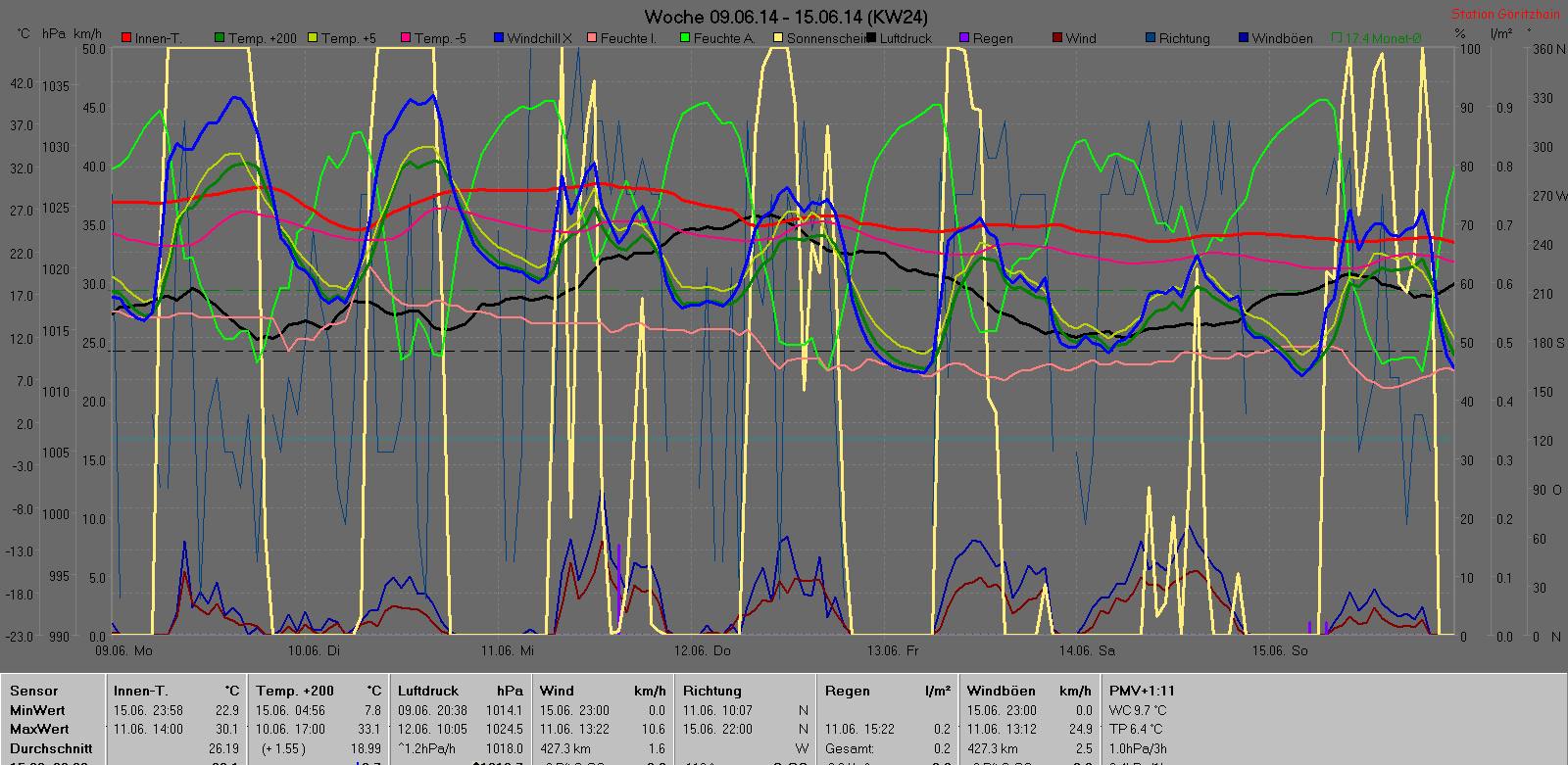The image size is (1568, 765).
Task: Toggle the 17.4 Monat-Ø checkbox in legend
Action: pyautogui.click(x=1337, y=38)
